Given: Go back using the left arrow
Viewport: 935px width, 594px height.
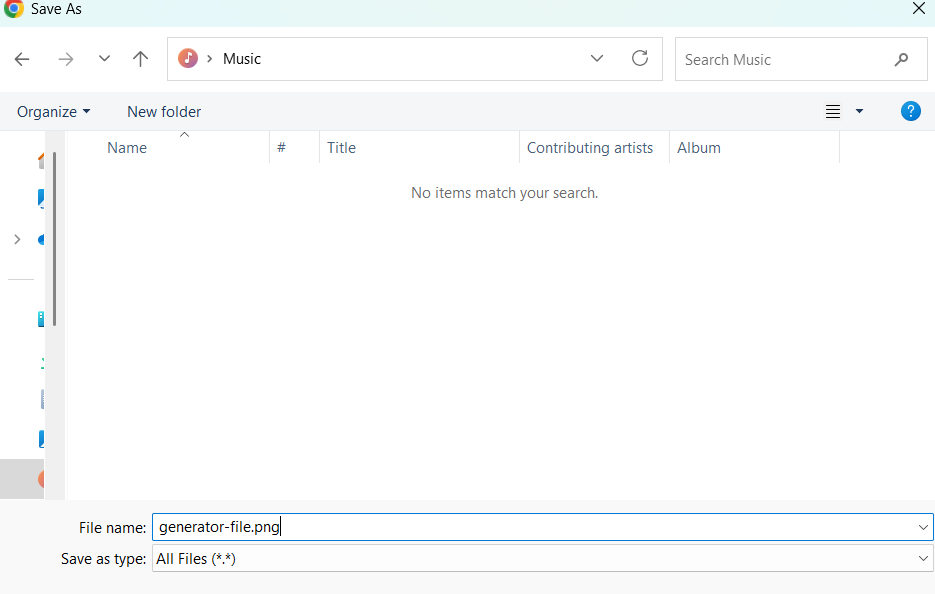Looking at the screenshot, I should (22, 59).
